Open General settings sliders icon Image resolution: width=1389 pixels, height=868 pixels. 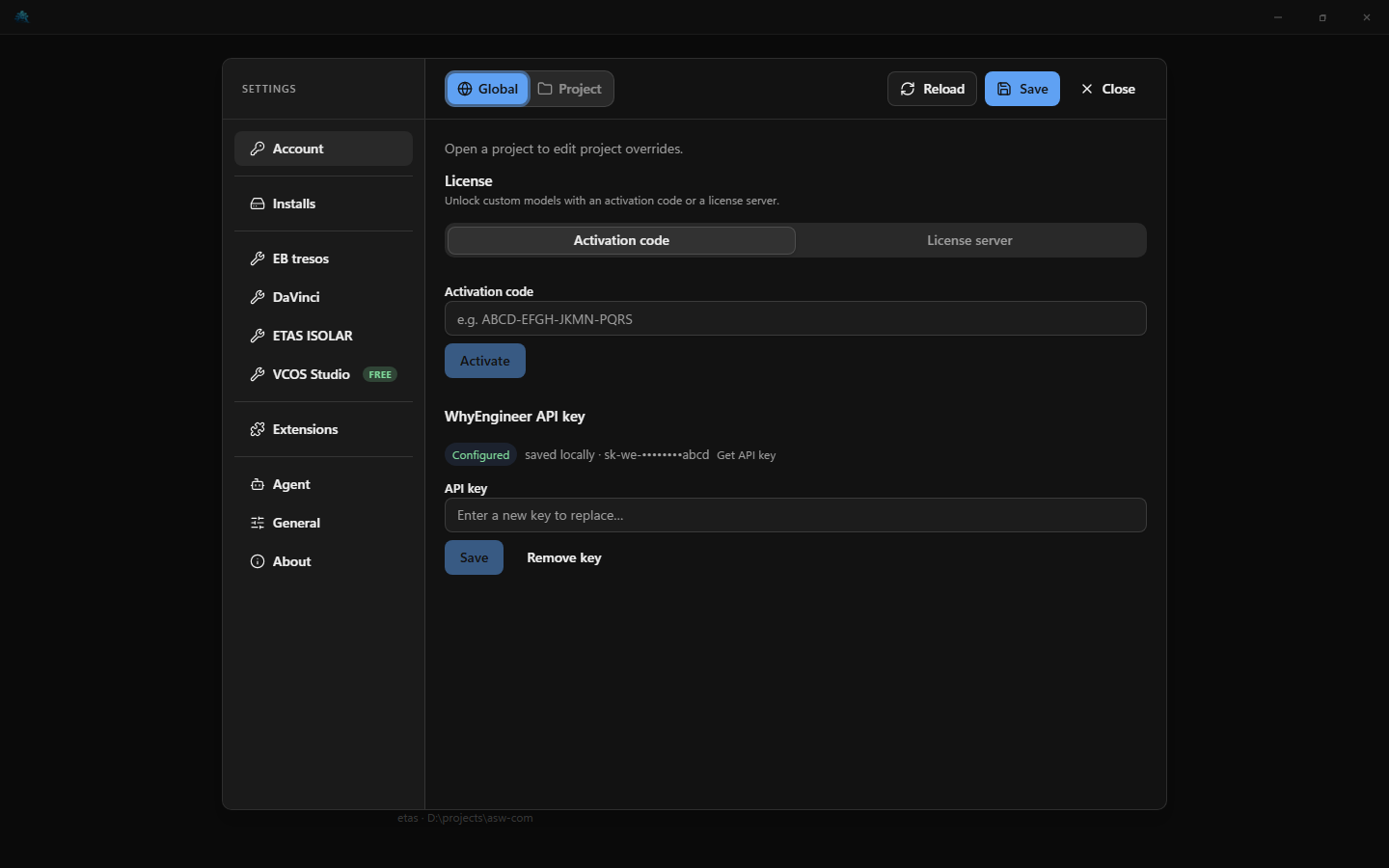(258, 523)
